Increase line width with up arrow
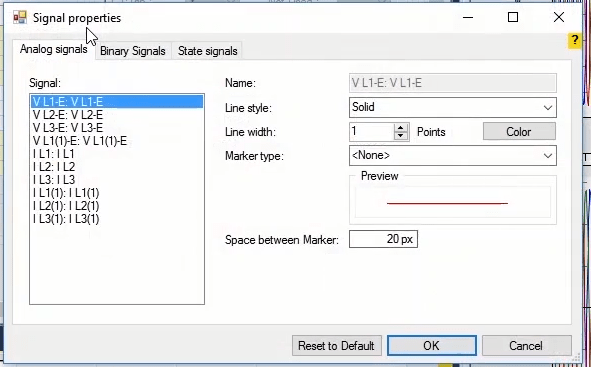This screenshot has height=367, width=591. [401, 128]
